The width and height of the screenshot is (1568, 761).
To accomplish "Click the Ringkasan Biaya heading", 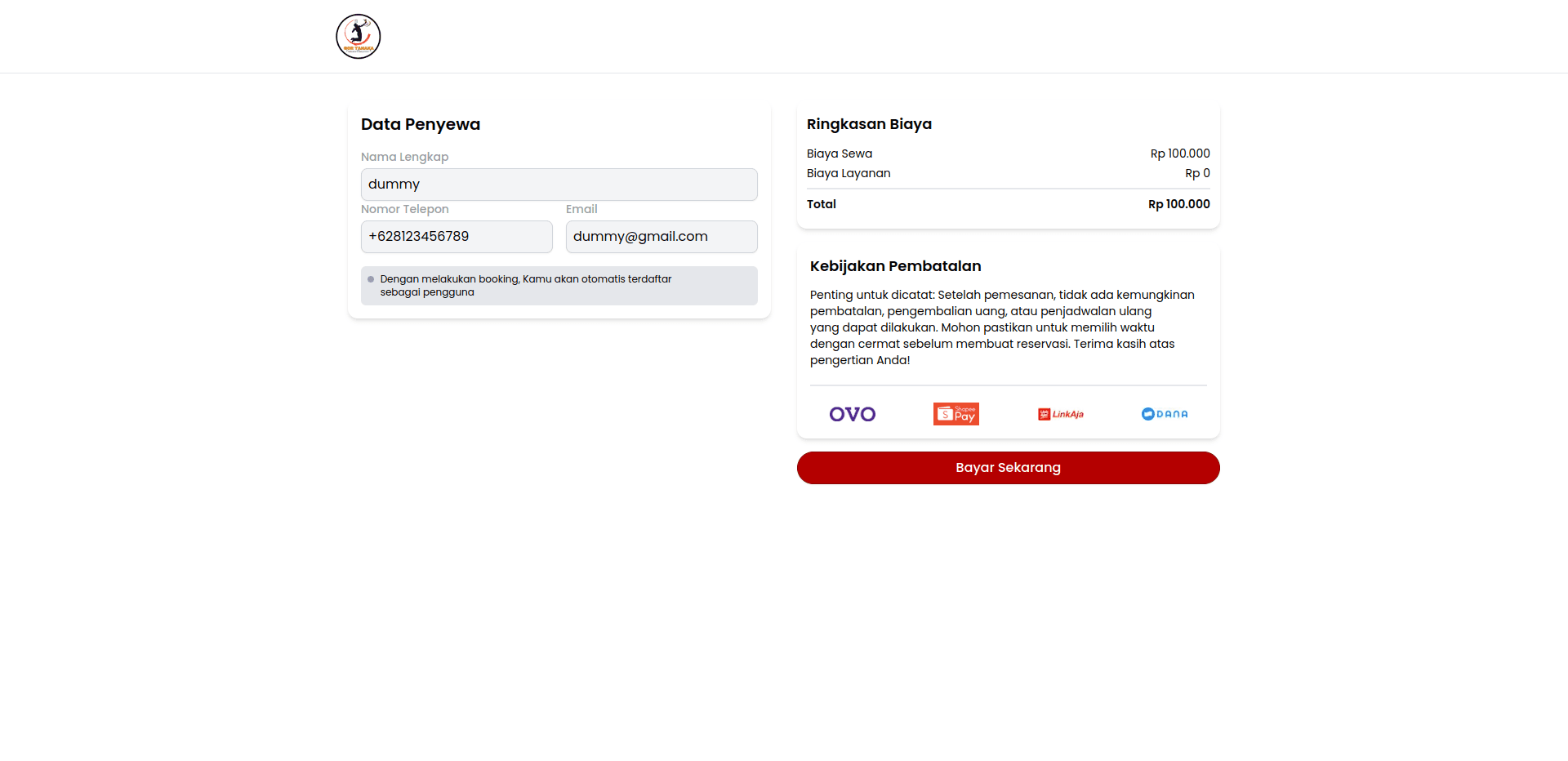I will tap(869, 124).
